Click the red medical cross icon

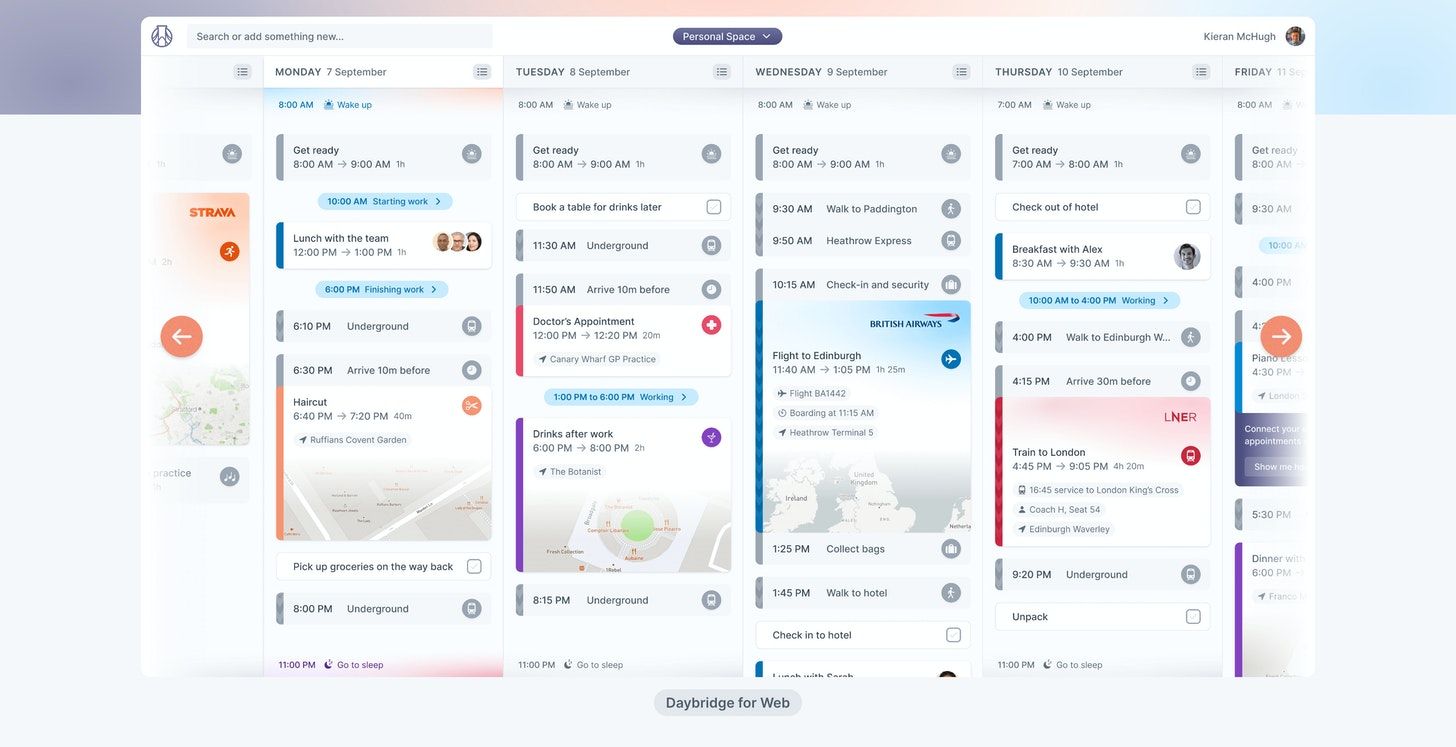711,325
